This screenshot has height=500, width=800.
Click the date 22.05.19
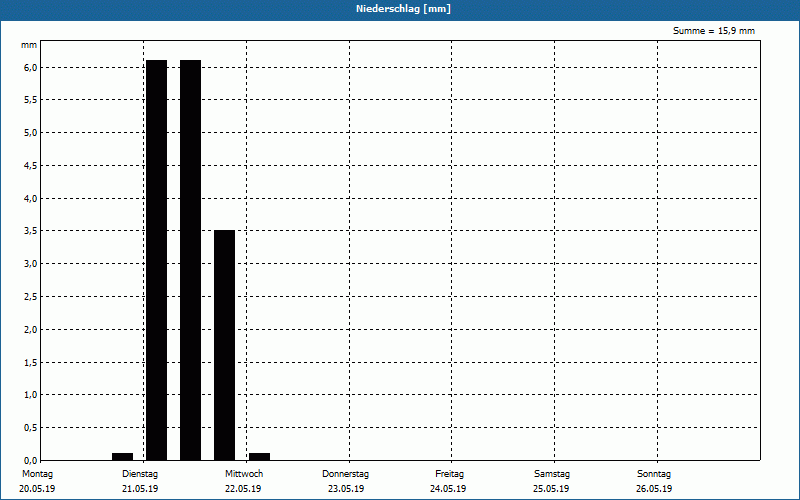(243, 489)
